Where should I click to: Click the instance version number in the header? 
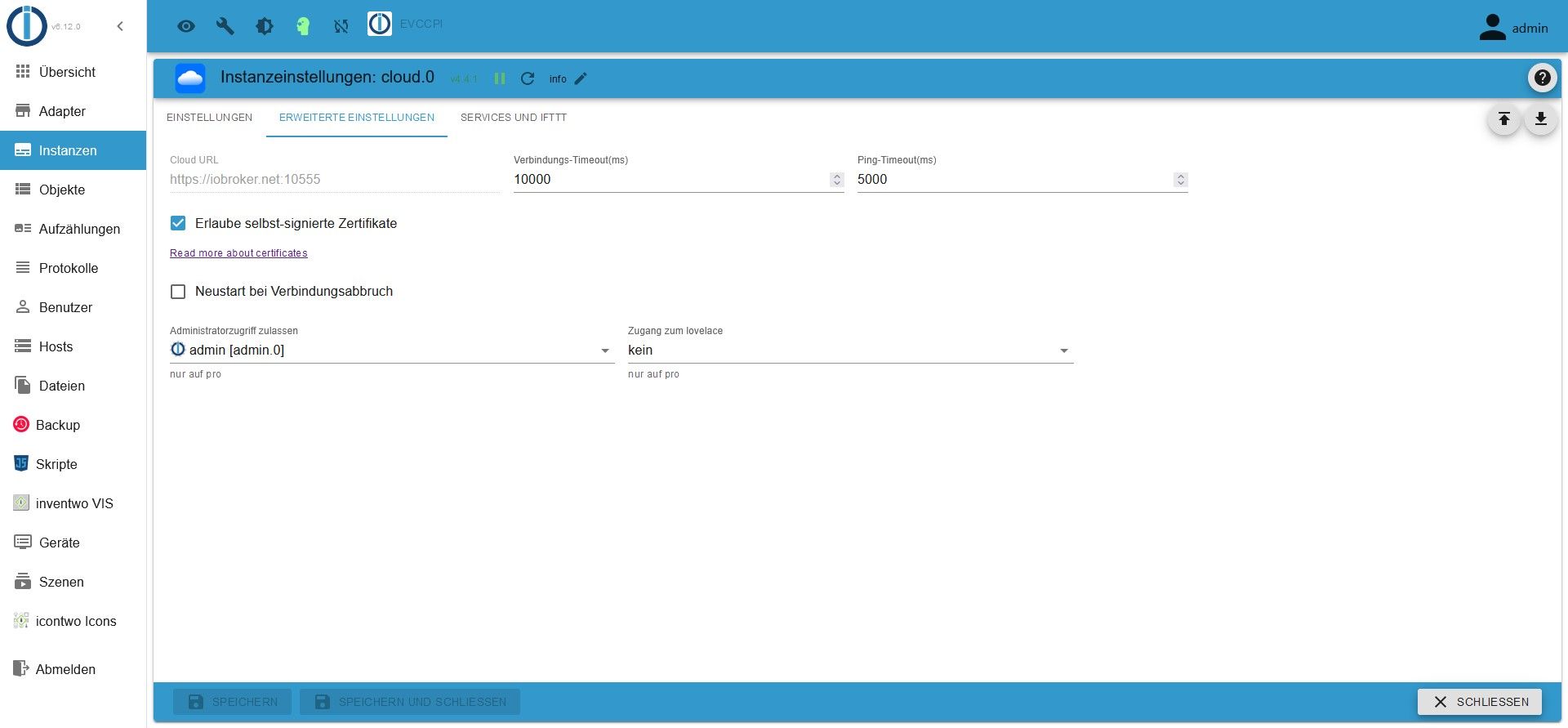[x=464, y=79]
